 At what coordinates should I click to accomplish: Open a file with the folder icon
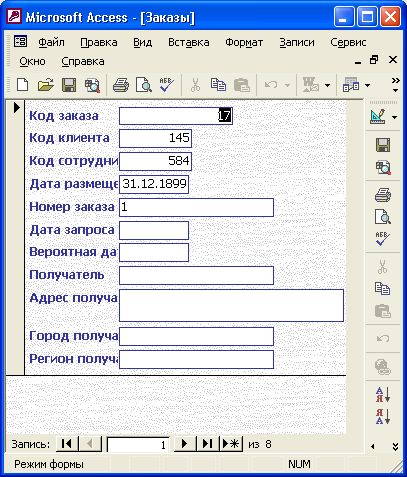click(x=45, y=85)
